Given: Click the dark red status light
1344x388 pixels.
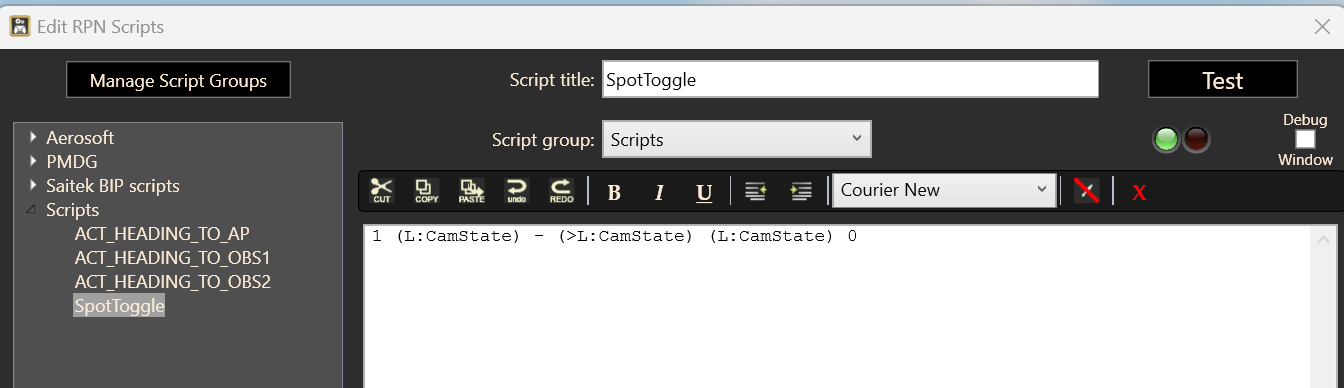Looking at the screenshot, I should point(1196,140).
